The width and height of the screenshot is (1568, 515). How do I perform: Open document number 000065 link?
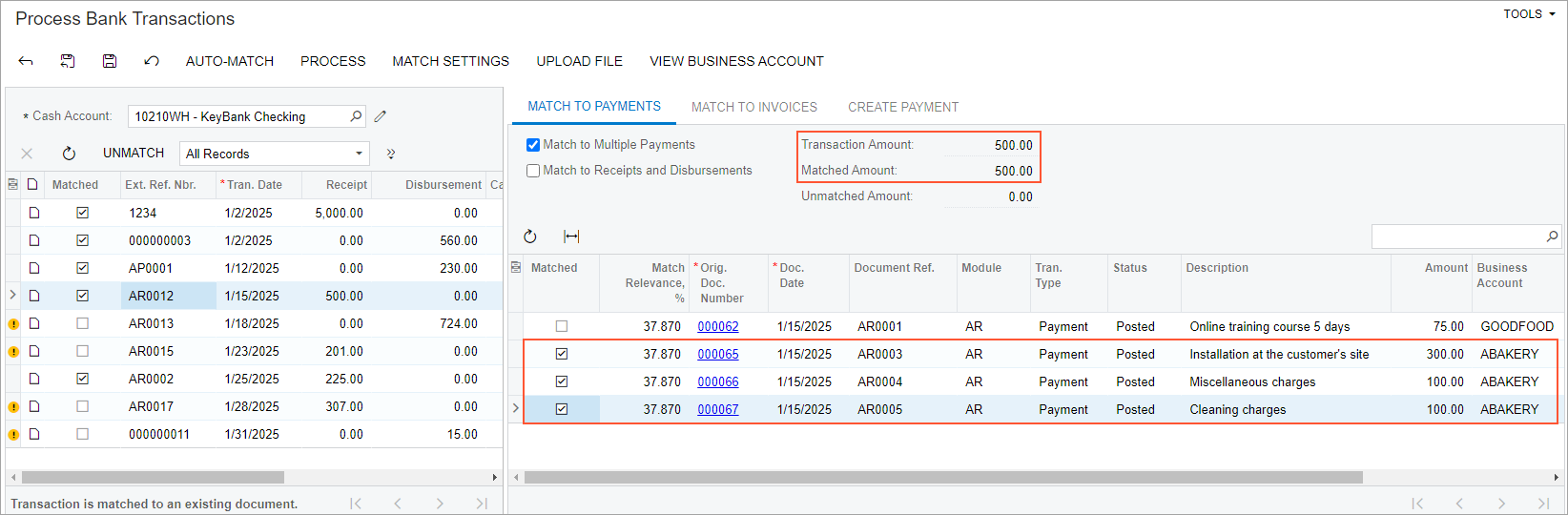tap(717, 354)
